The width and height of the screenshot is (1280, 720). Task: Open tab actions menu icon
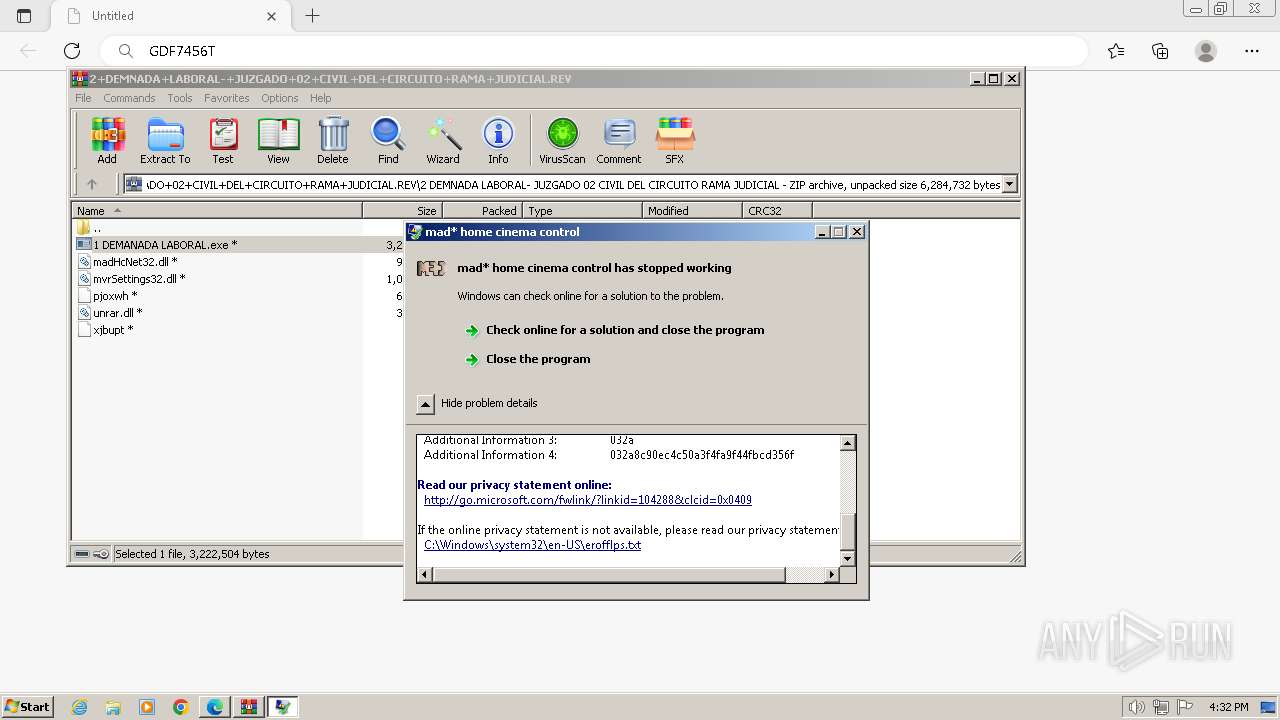[x=24, y=16]
